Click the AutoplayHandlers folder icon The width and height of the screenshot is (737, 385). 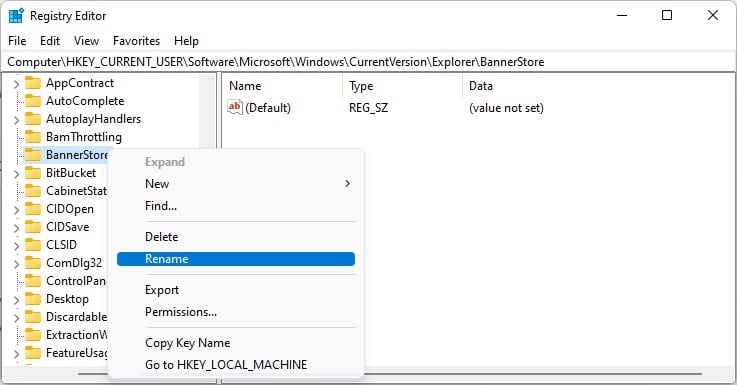point(32,119)
